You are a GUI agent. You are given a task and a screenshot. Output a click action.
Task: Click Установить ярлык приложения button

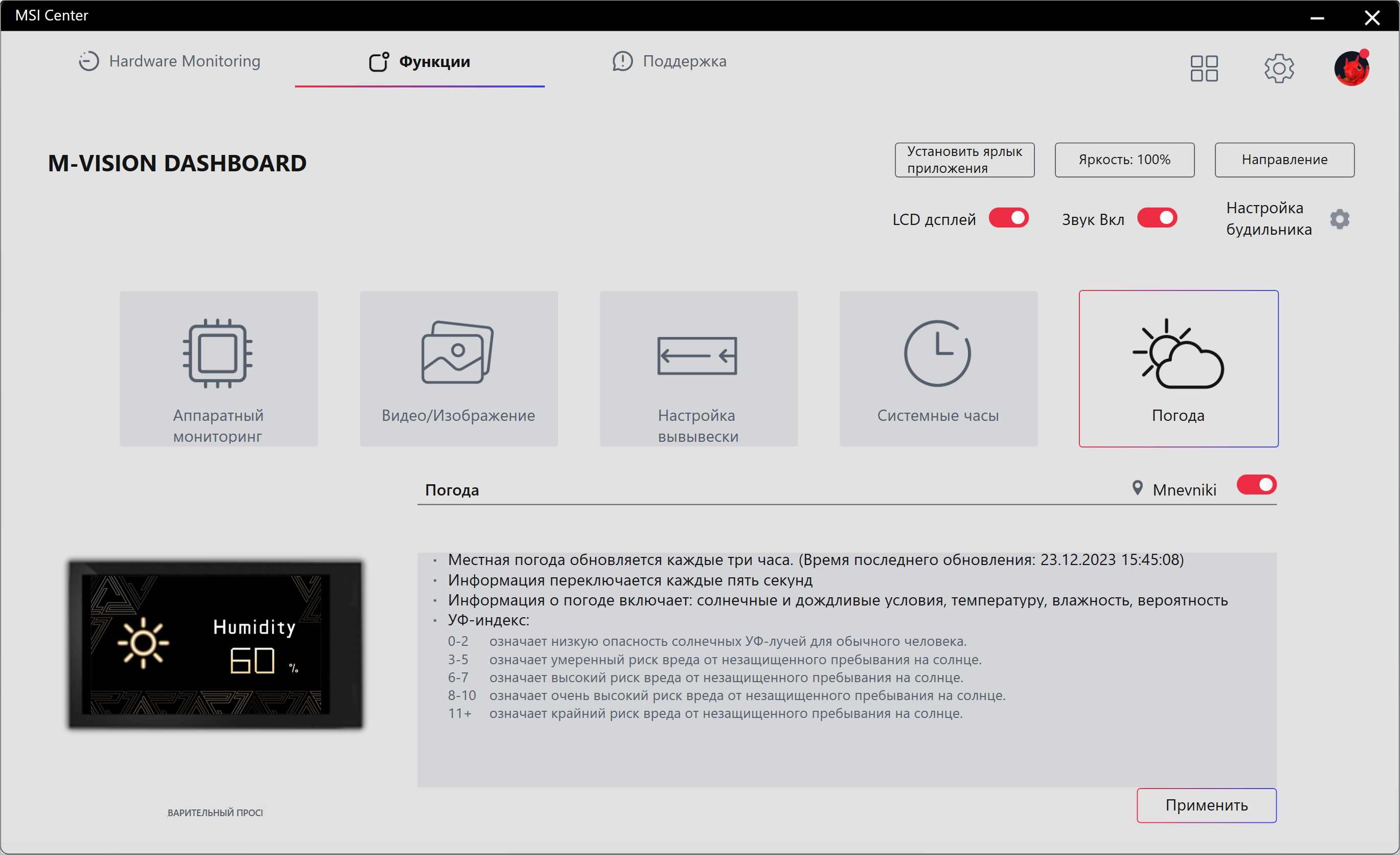pos(964,160)
